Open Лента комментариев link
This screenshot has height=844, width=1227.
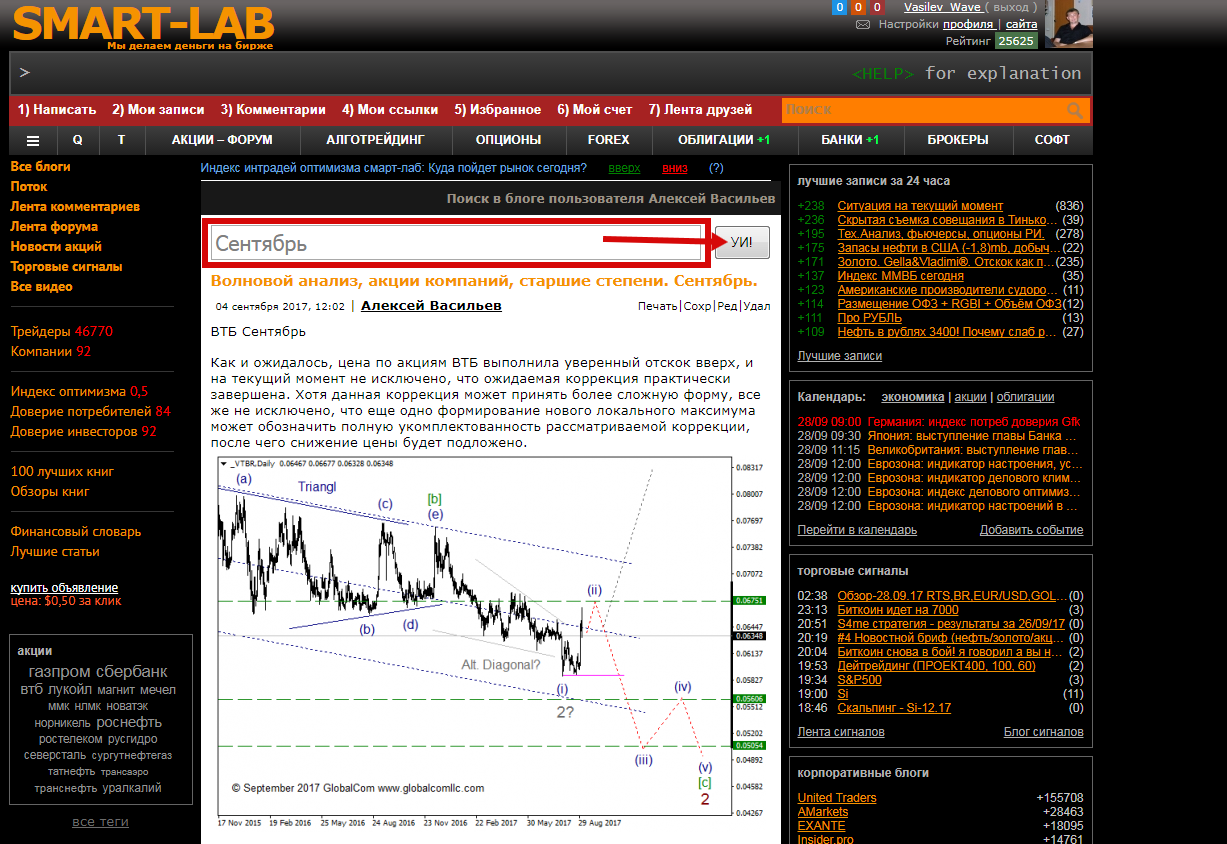click(x=75, y=207)
